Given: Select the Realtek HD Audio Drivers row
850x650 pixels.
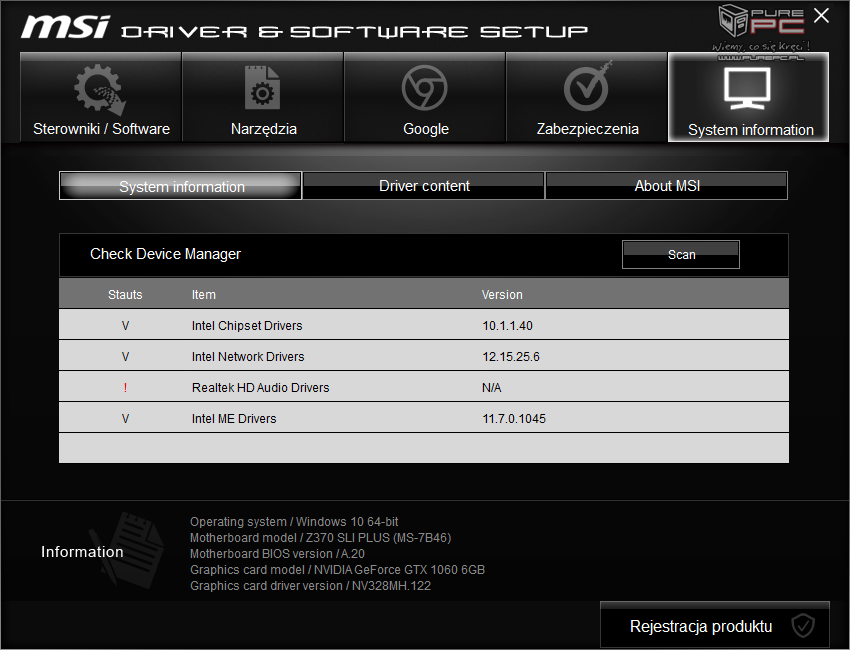Looking at the screenshot, I should click(424, 387).
